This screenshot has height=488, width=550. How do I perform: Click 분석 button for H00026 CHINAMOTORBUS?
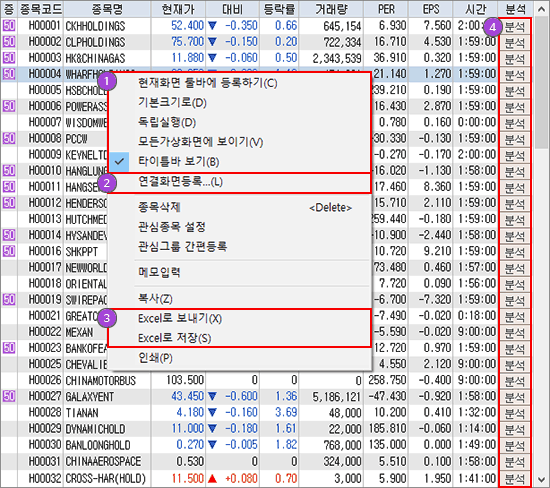515,381
